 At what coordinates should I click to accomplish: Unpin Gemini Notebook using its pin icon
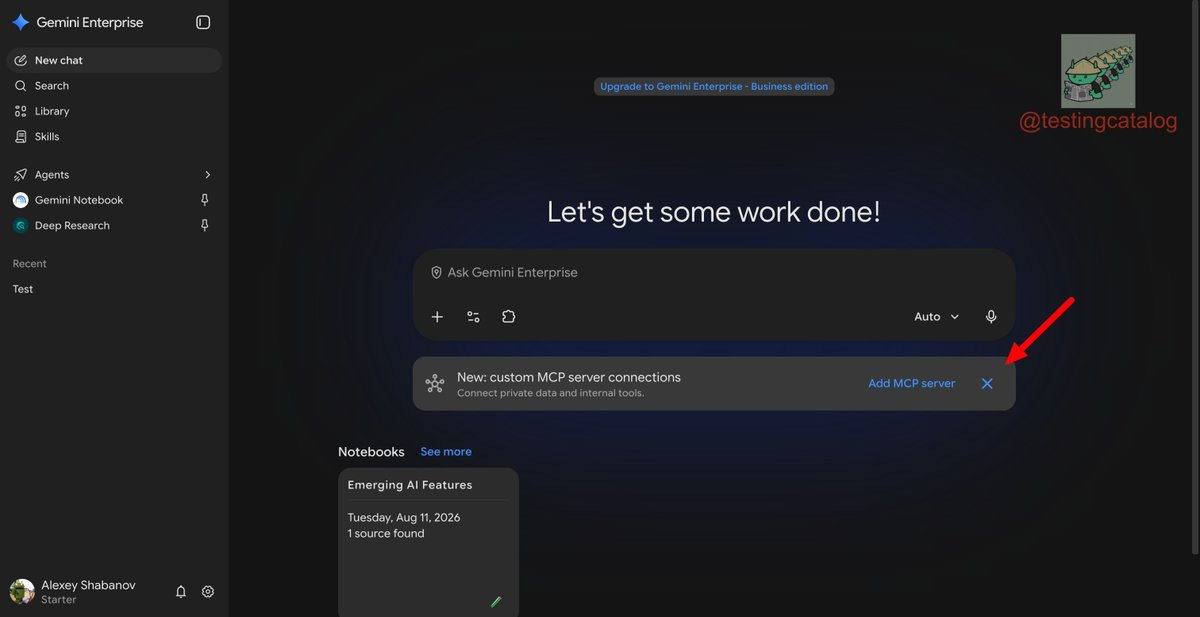[205, 200]
